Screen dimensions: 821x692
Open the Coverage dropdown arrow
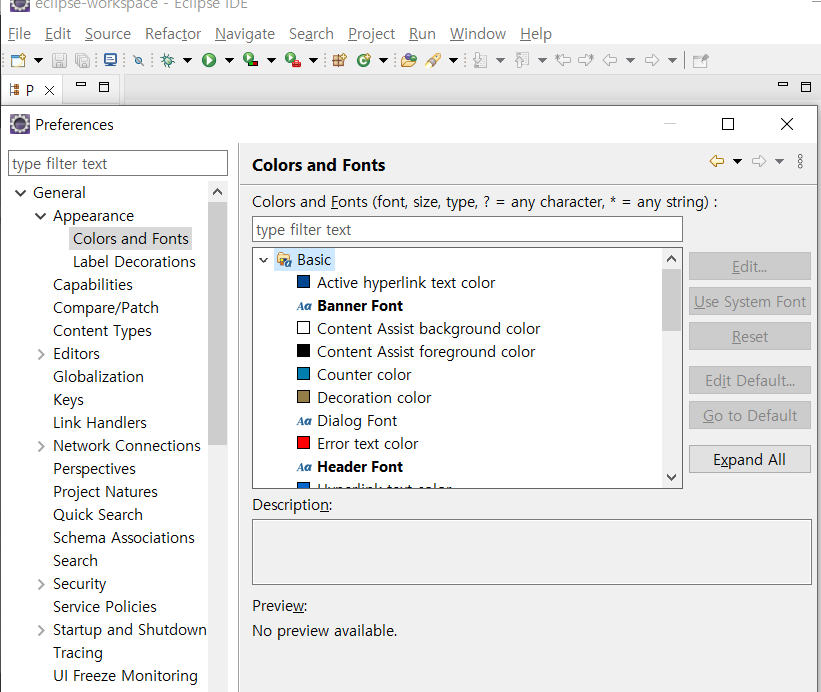271,60
